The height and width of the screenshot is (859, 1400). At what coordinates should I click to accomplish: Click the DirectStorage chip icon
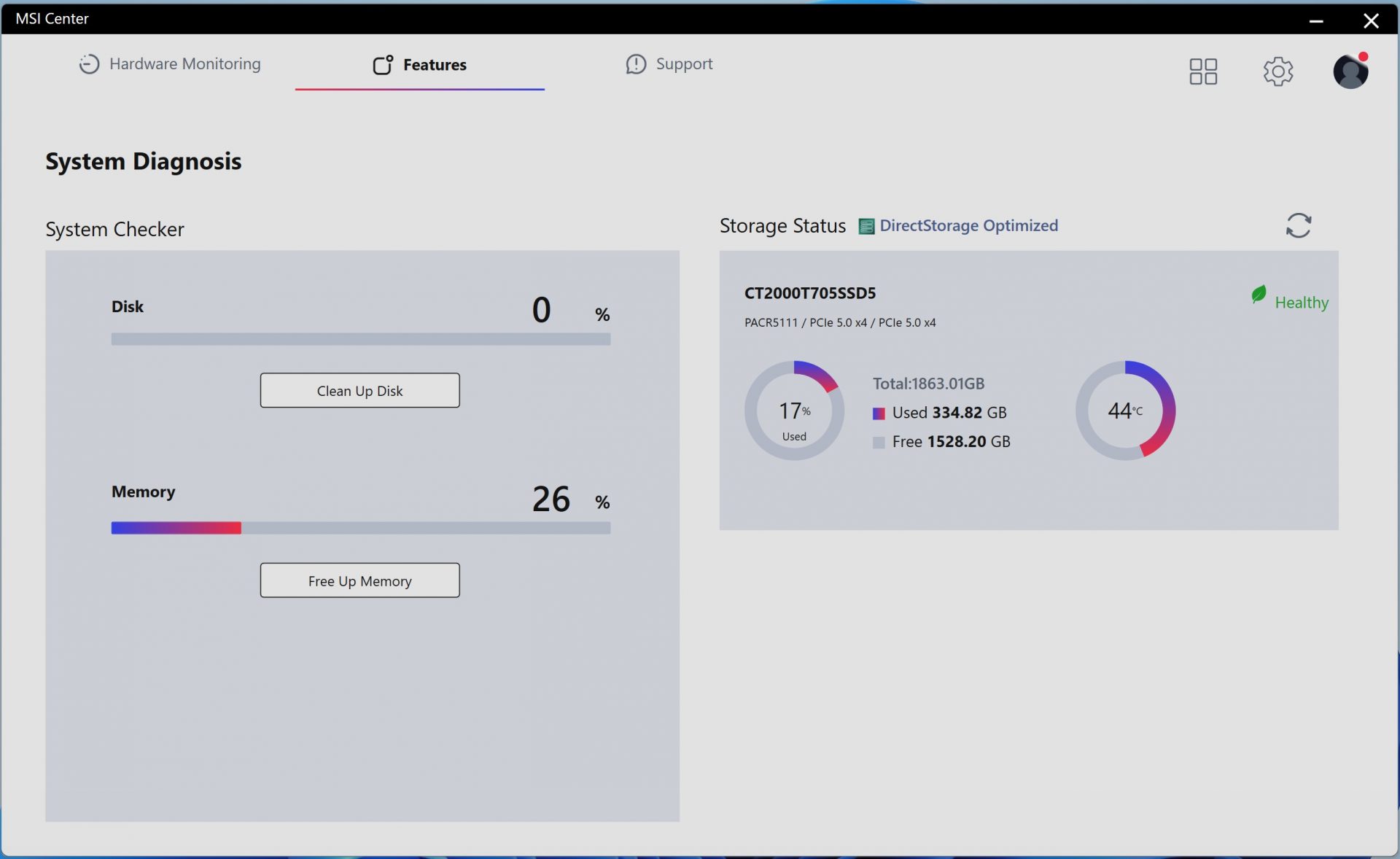[866, 226]
